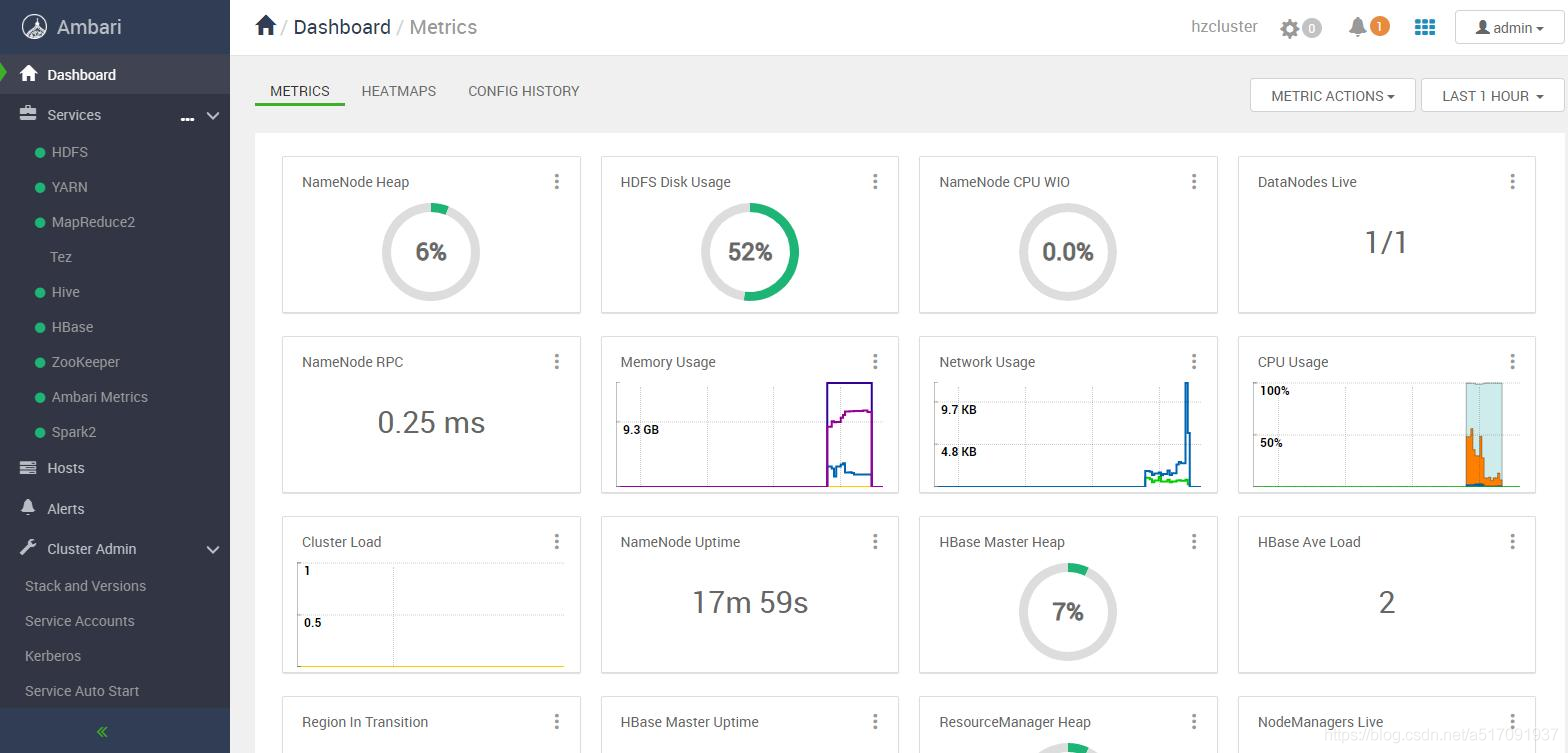Open the Last 1 Hour time range dropdown

click(1492, 95)
